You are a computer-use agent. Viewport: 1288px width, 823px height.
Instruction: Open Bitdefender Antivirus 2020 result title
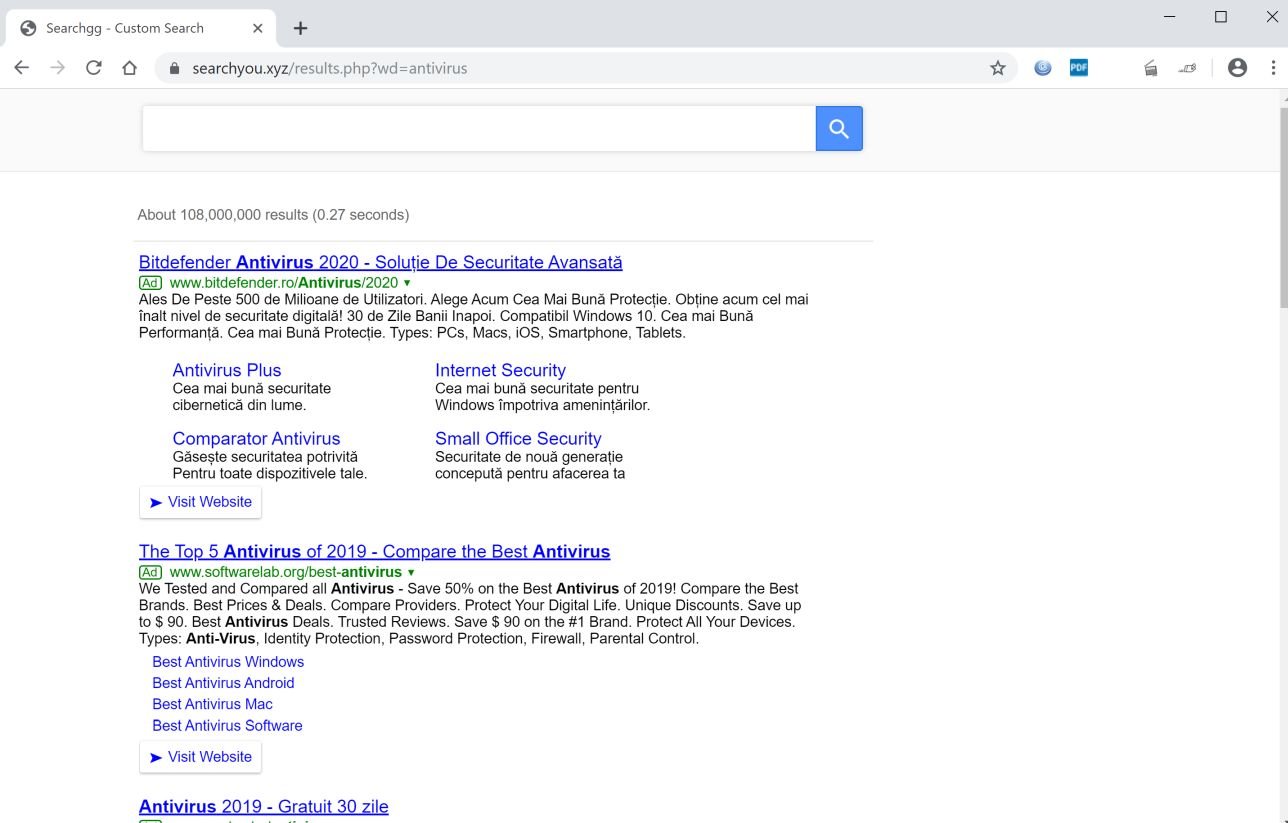381,262
